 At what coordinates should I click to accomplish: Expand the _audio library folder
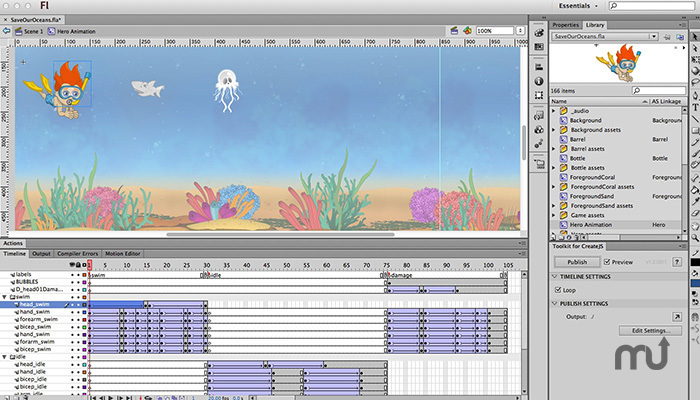[x=553, y=111]
